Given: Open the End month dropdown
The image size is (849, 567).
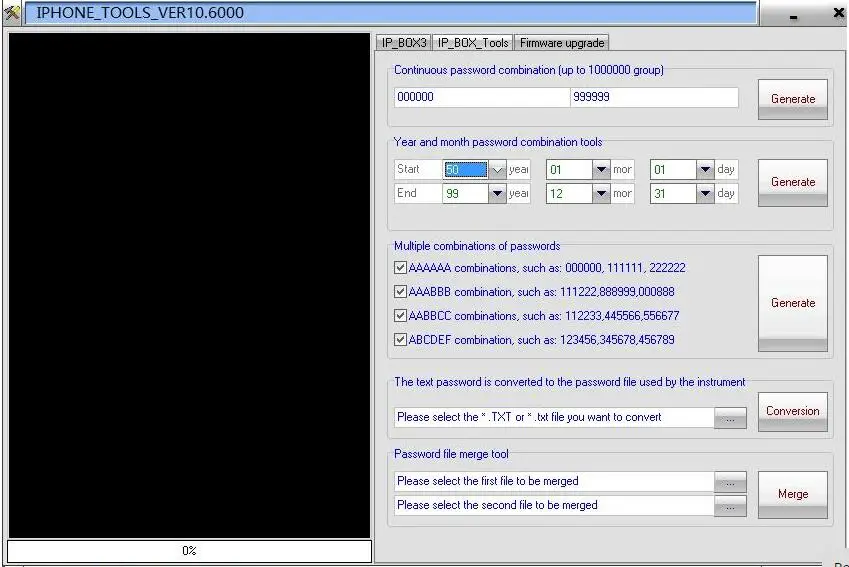Looking at the screenshot, I should pos(601,193).
